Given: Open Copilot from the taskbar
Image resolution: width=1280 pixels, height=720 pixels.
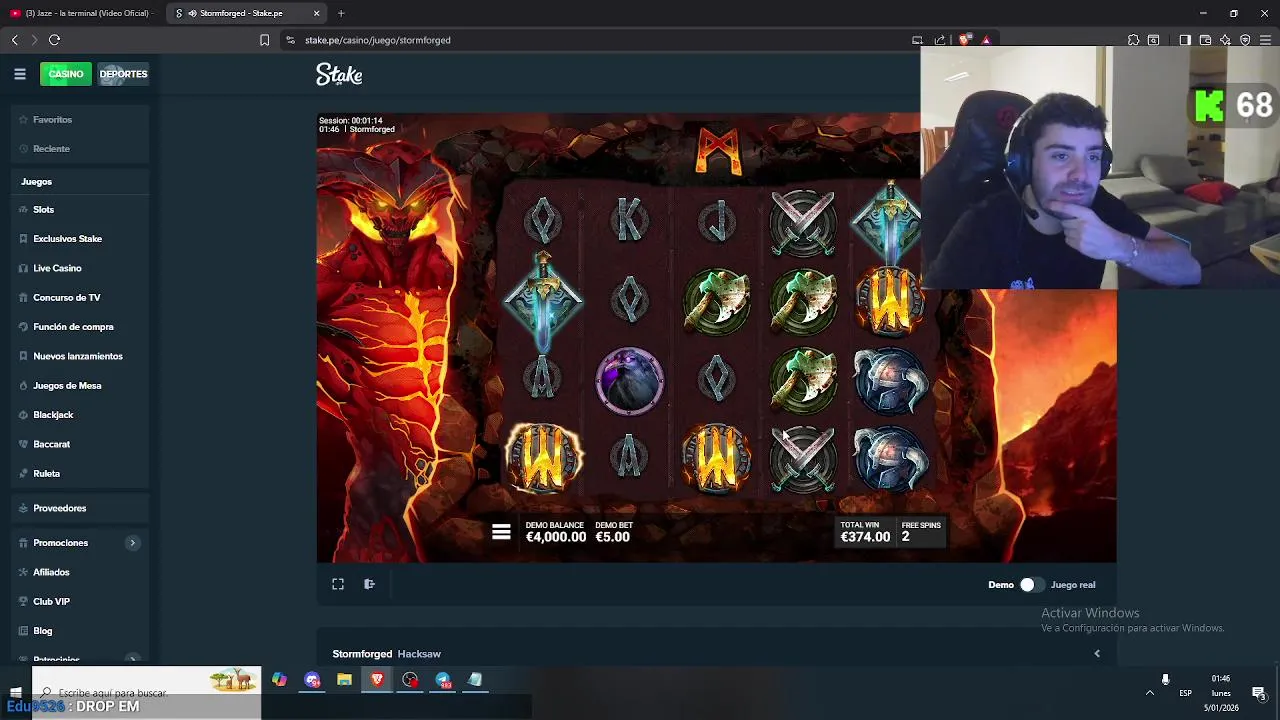Looking at the screenshot, I should pyautogui.click(x=279, y=680).
